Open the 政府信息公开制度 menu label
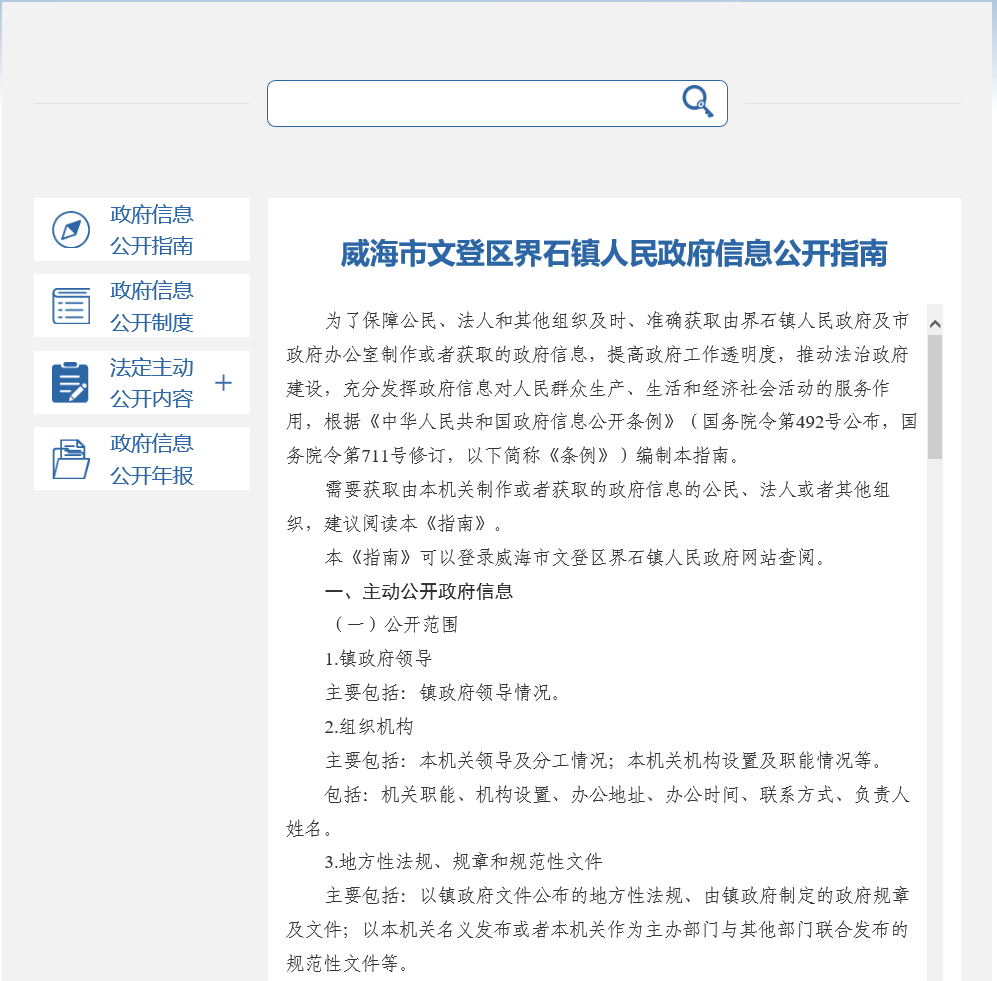Image resolution: width=997 pixels, height=981 pixels. point(152,306)
